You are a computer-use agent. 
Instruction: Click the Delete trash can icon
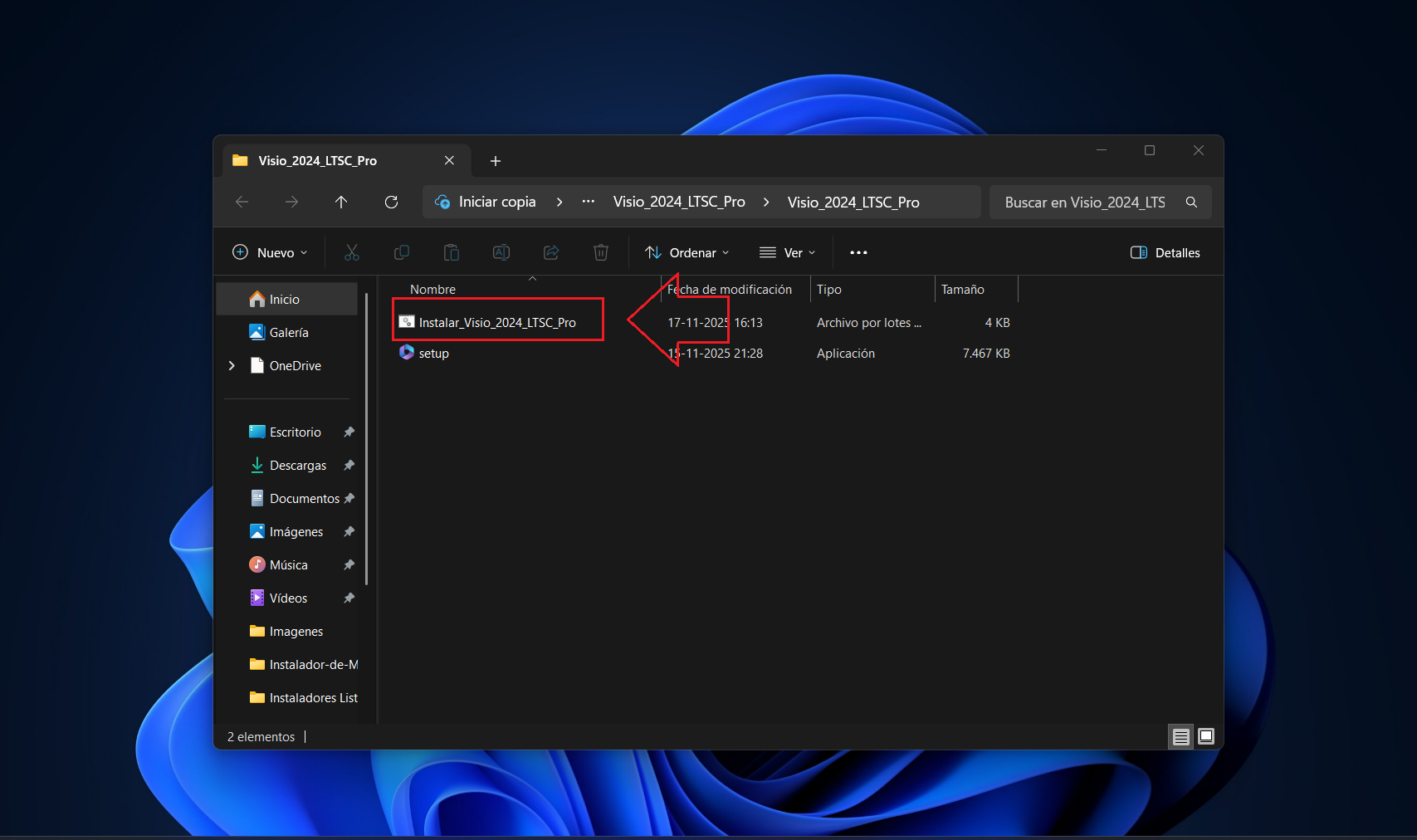pos(601,252)
